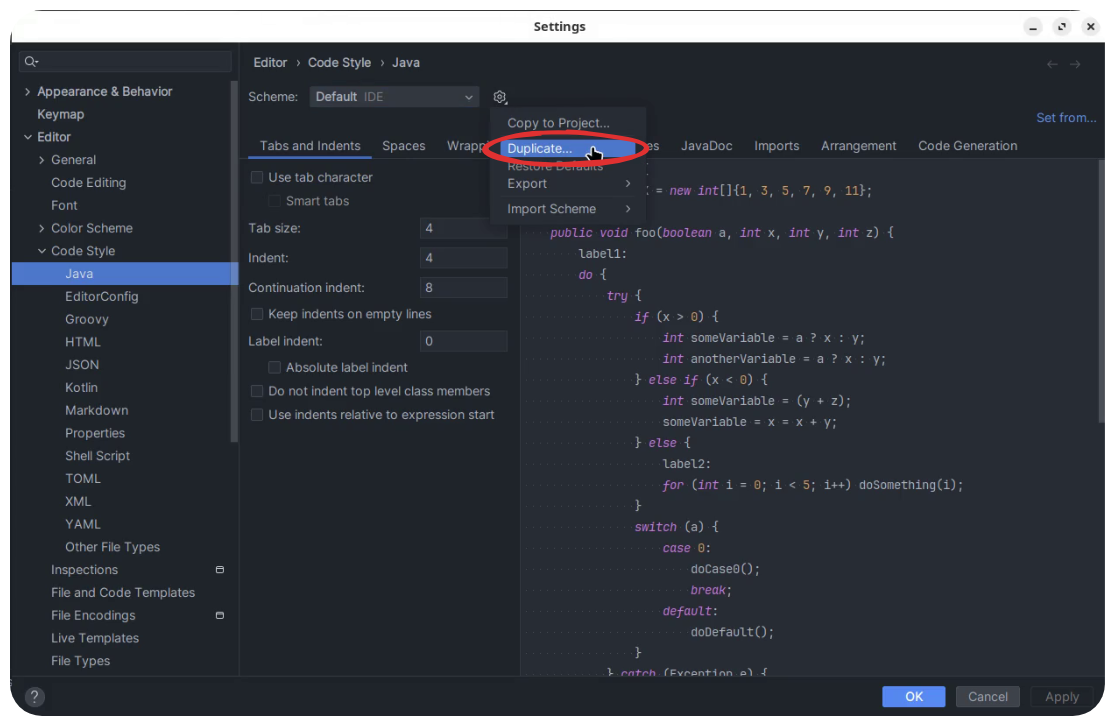
Task: Select Markdown under Code Style
Action: [x=97, y=410]
